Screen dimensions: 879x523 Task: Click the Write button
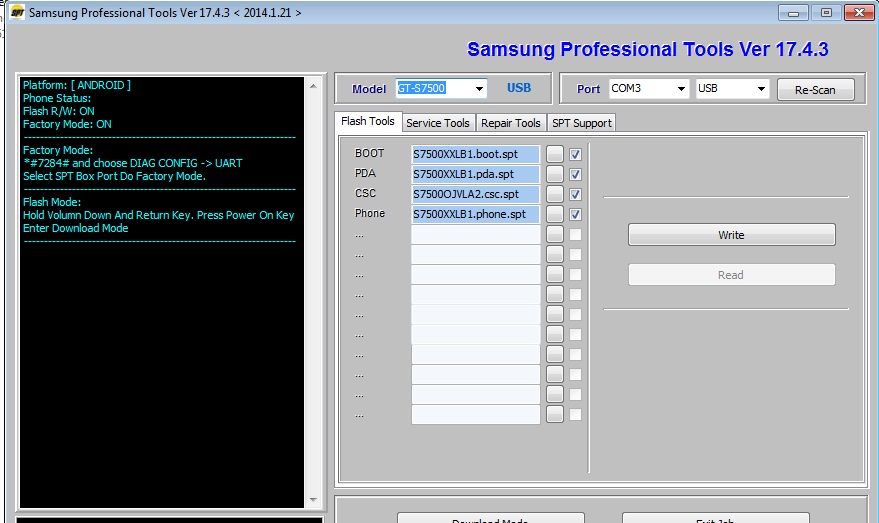tap(732, 235)
